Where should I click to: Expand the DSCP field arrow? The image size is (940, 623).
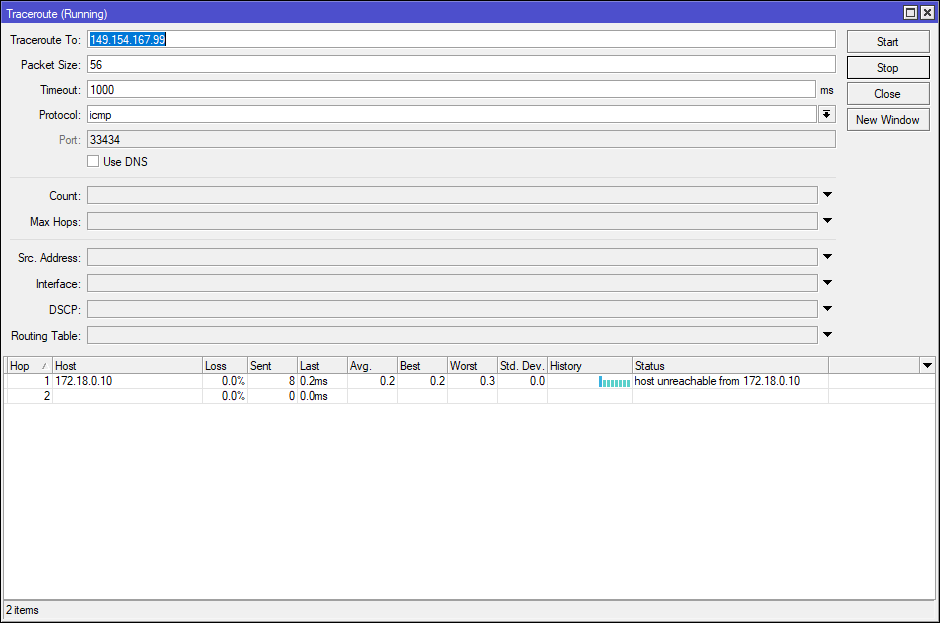827,309
